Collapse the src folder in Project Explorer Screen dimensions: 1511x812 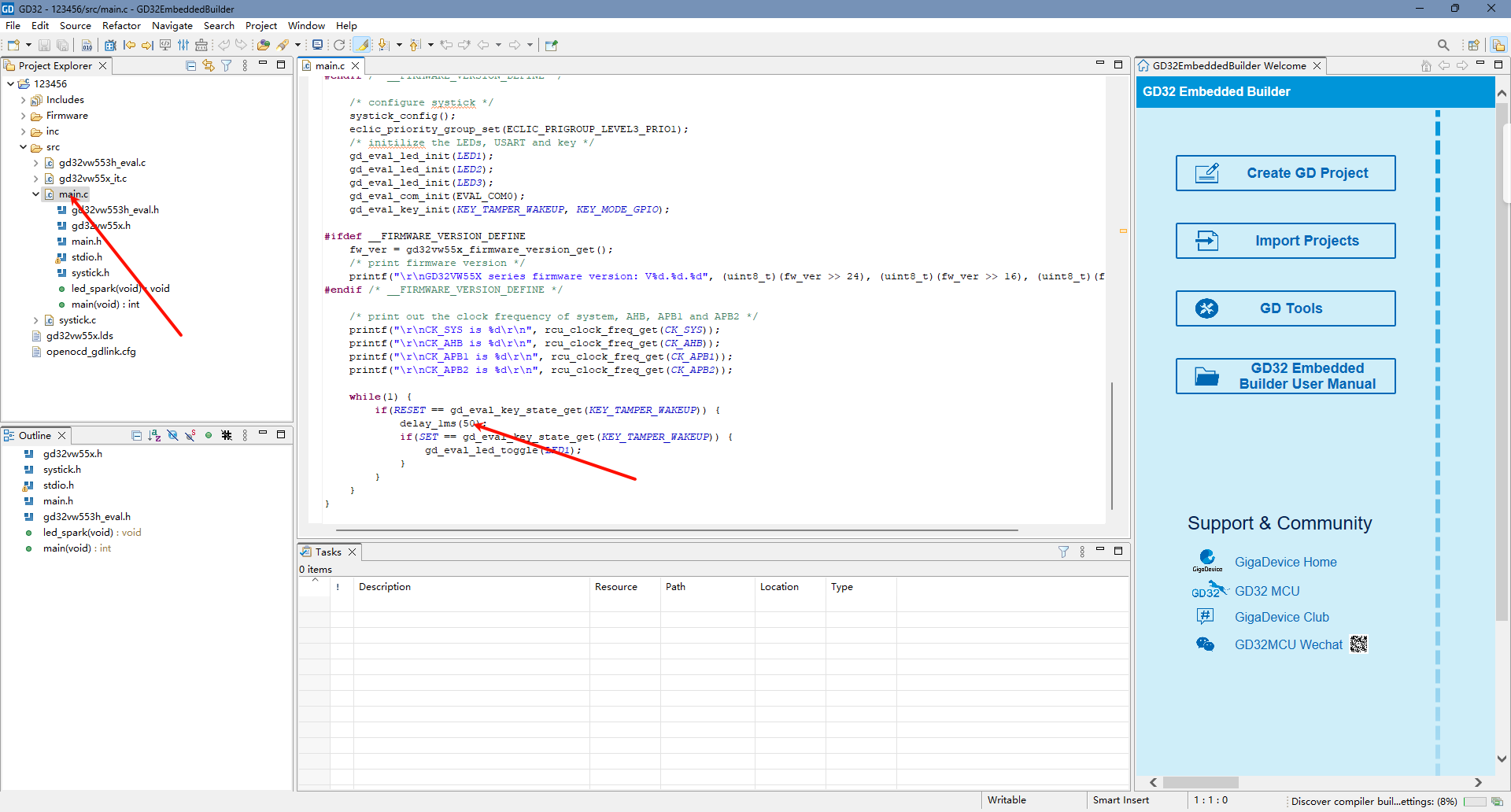24,147
